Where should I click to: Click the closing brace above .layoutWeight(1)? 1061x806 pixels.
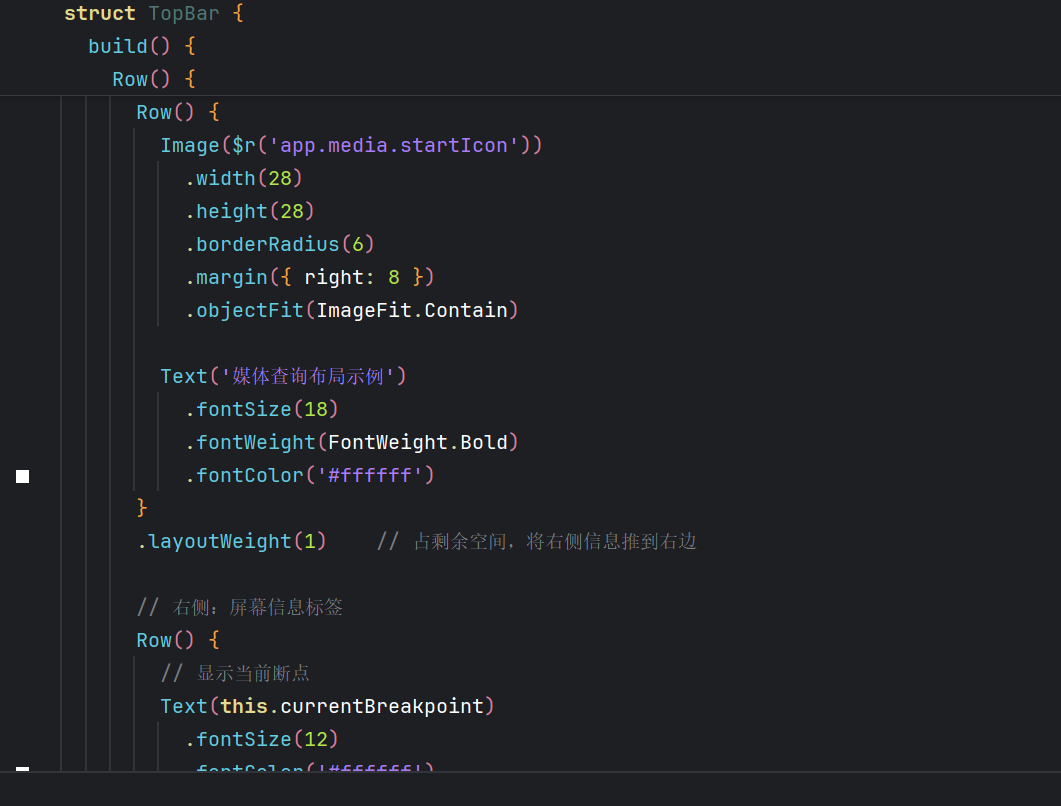click(x=141, y=507)
